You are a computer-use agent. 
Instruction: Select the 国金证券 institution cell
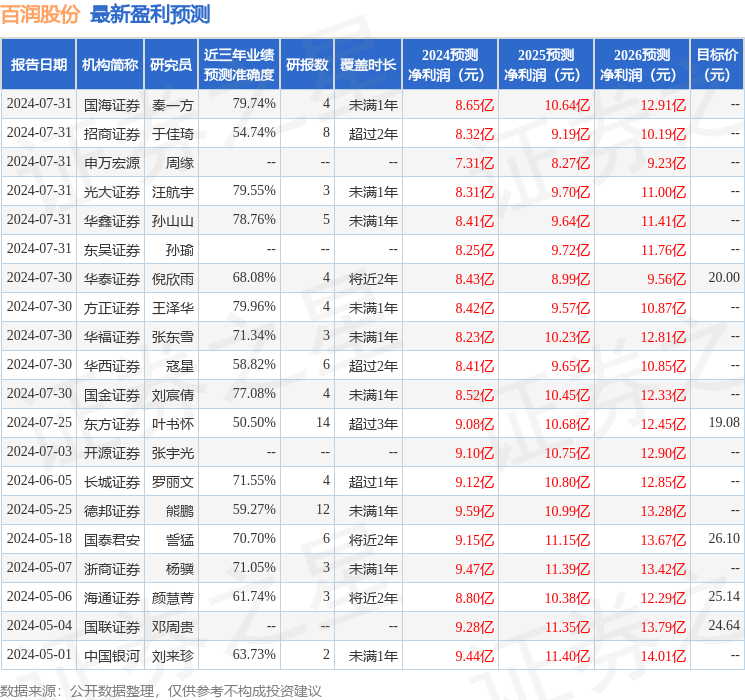[x=112, y=395]
